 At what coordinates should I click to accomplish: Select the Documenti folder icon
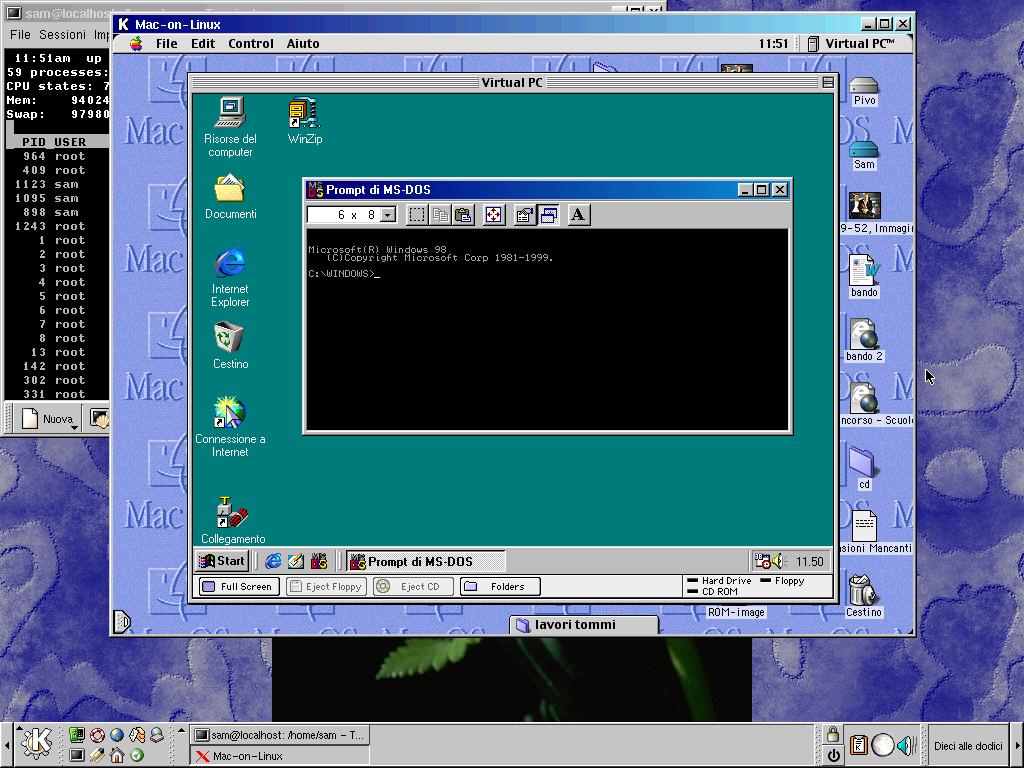[230, 196]
